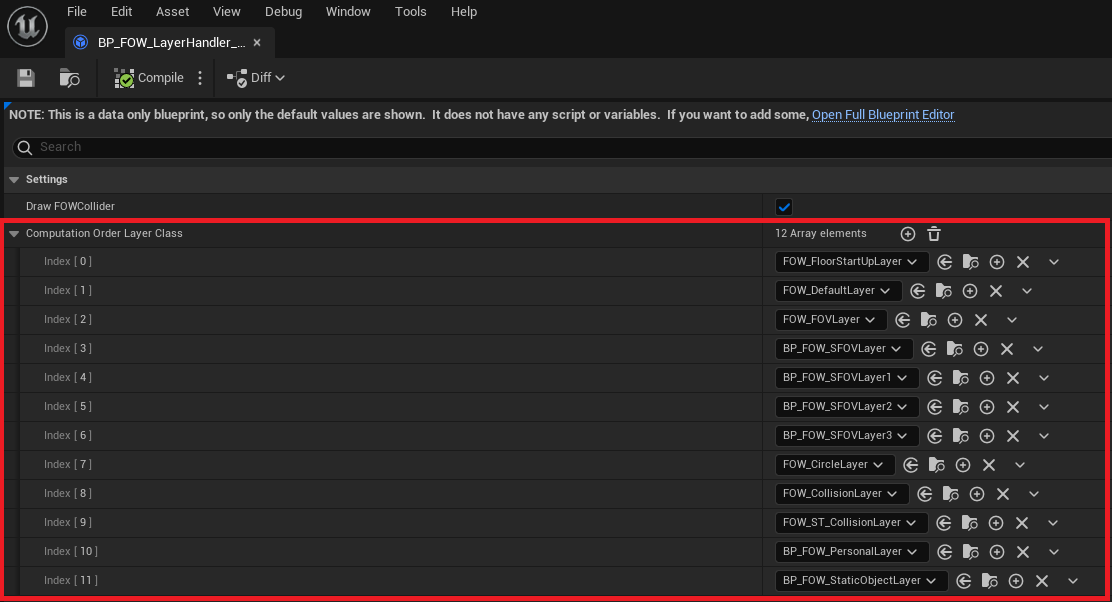
Task: Focus the Search details field
Action: (560, 147)
